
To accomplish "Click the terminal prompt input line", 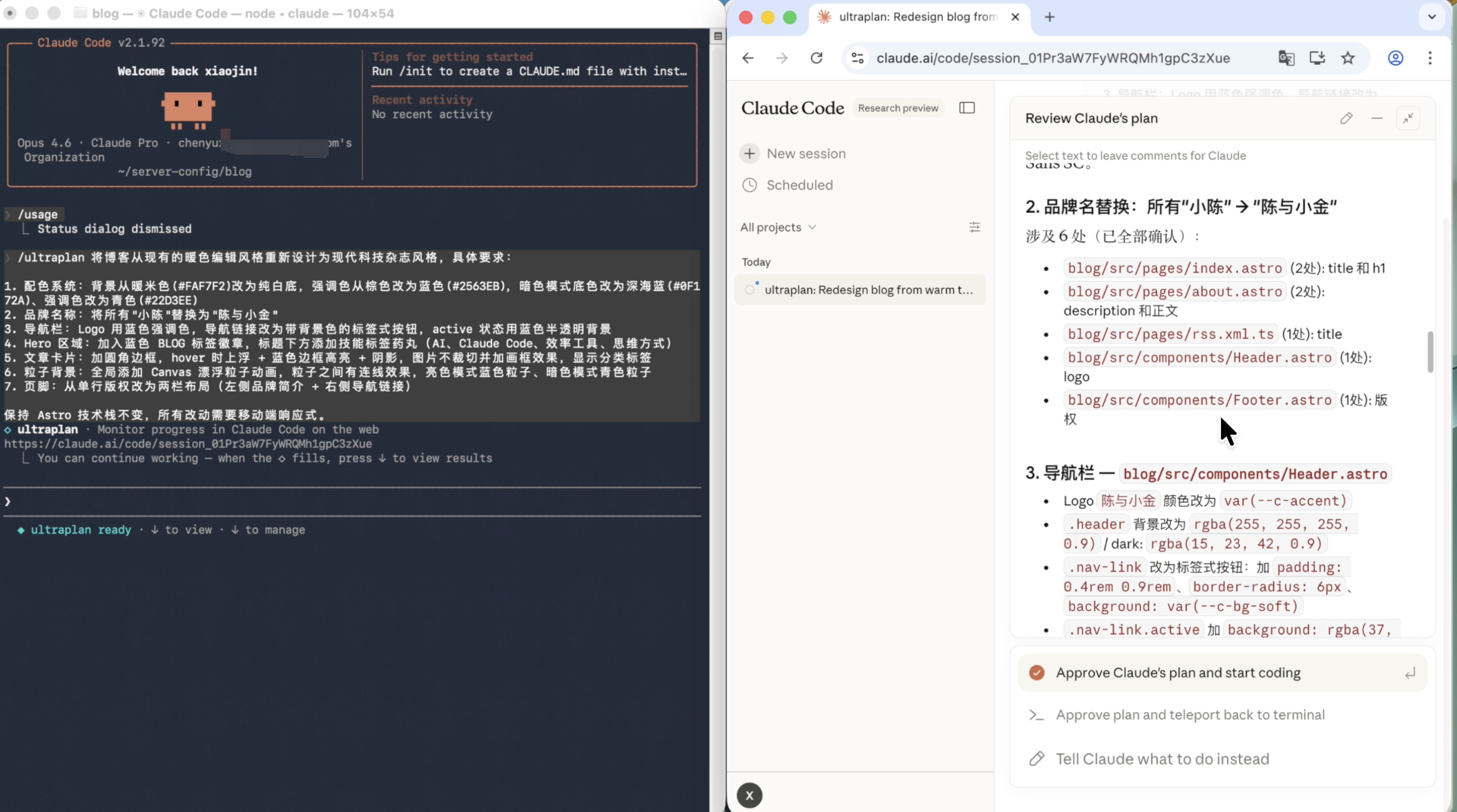I will tap(353, 502).
